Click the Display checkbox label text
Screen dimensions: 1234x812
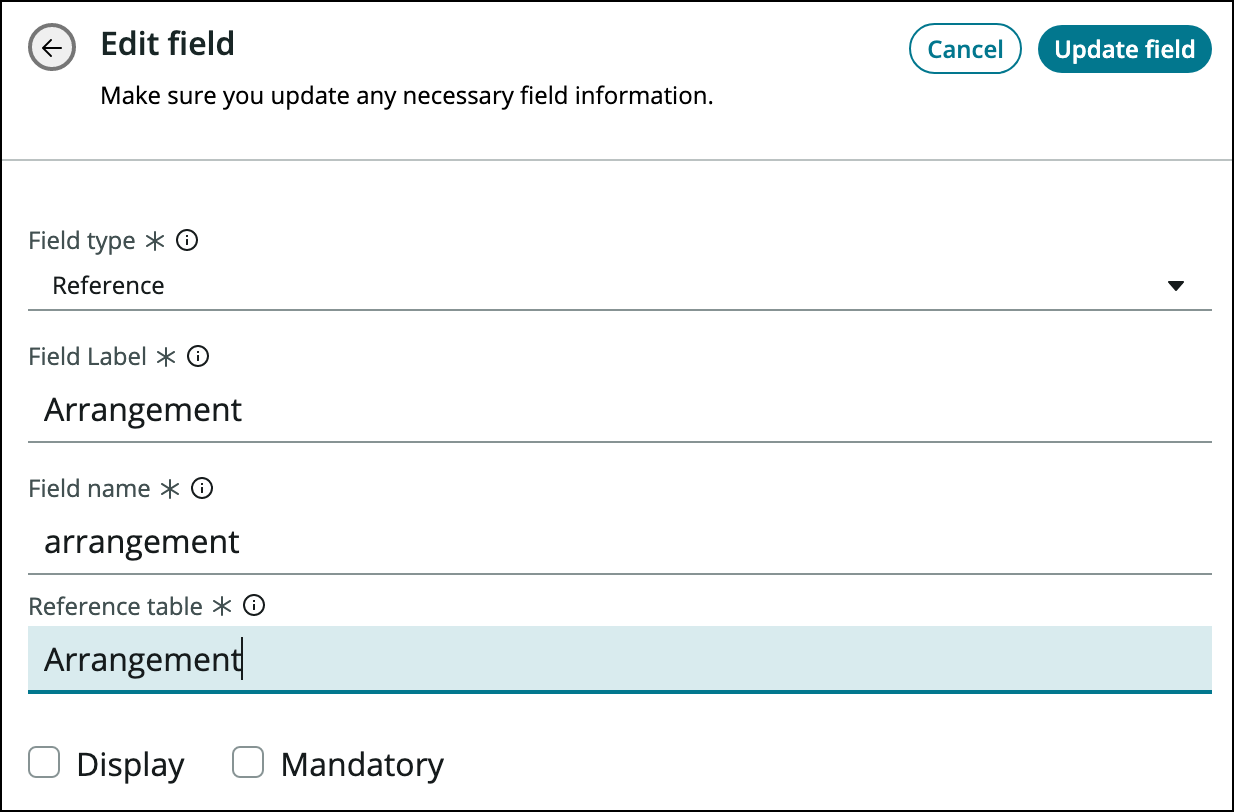pyautogui.click(x=130, y=765)
